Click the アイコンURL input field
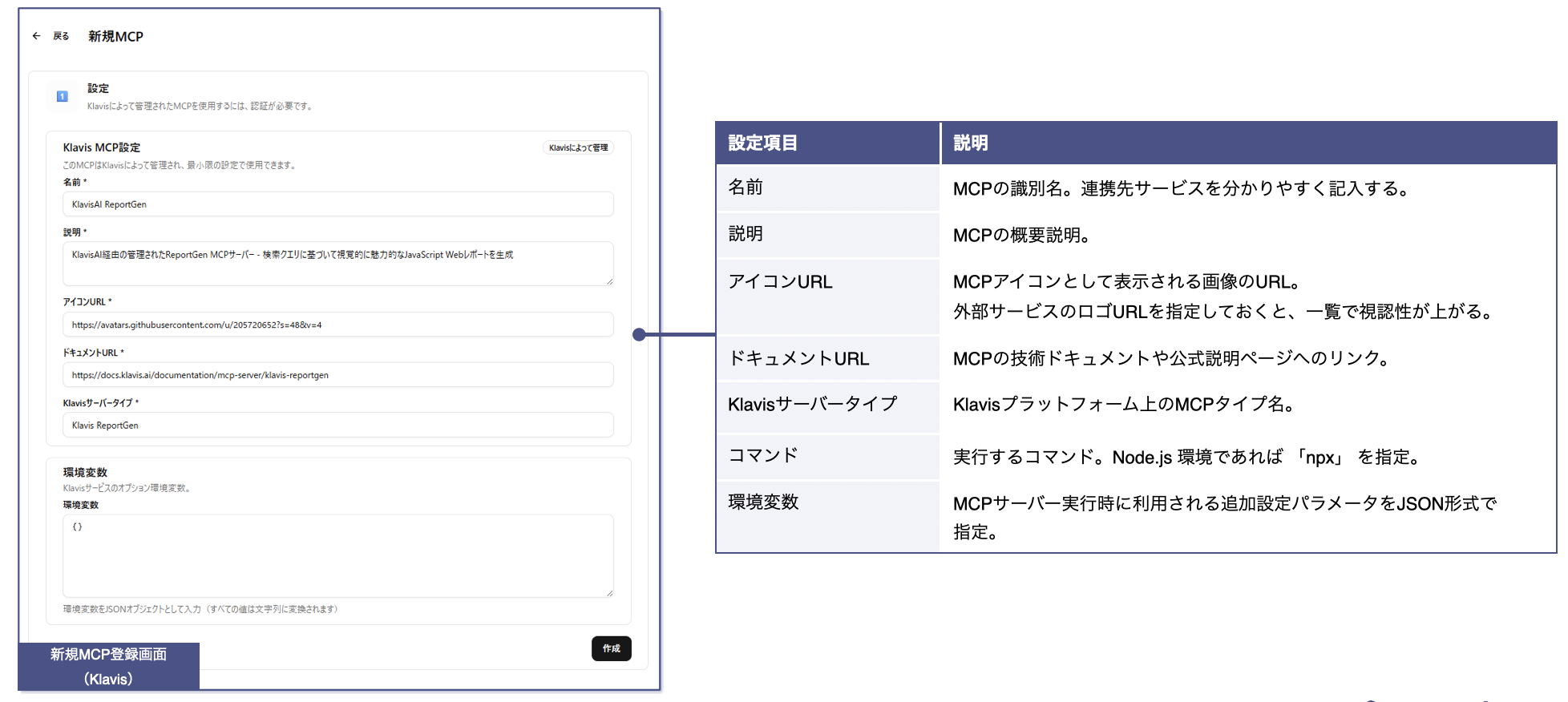The height and width of the screenshot is (702, 1568). [x=338, y=325]
